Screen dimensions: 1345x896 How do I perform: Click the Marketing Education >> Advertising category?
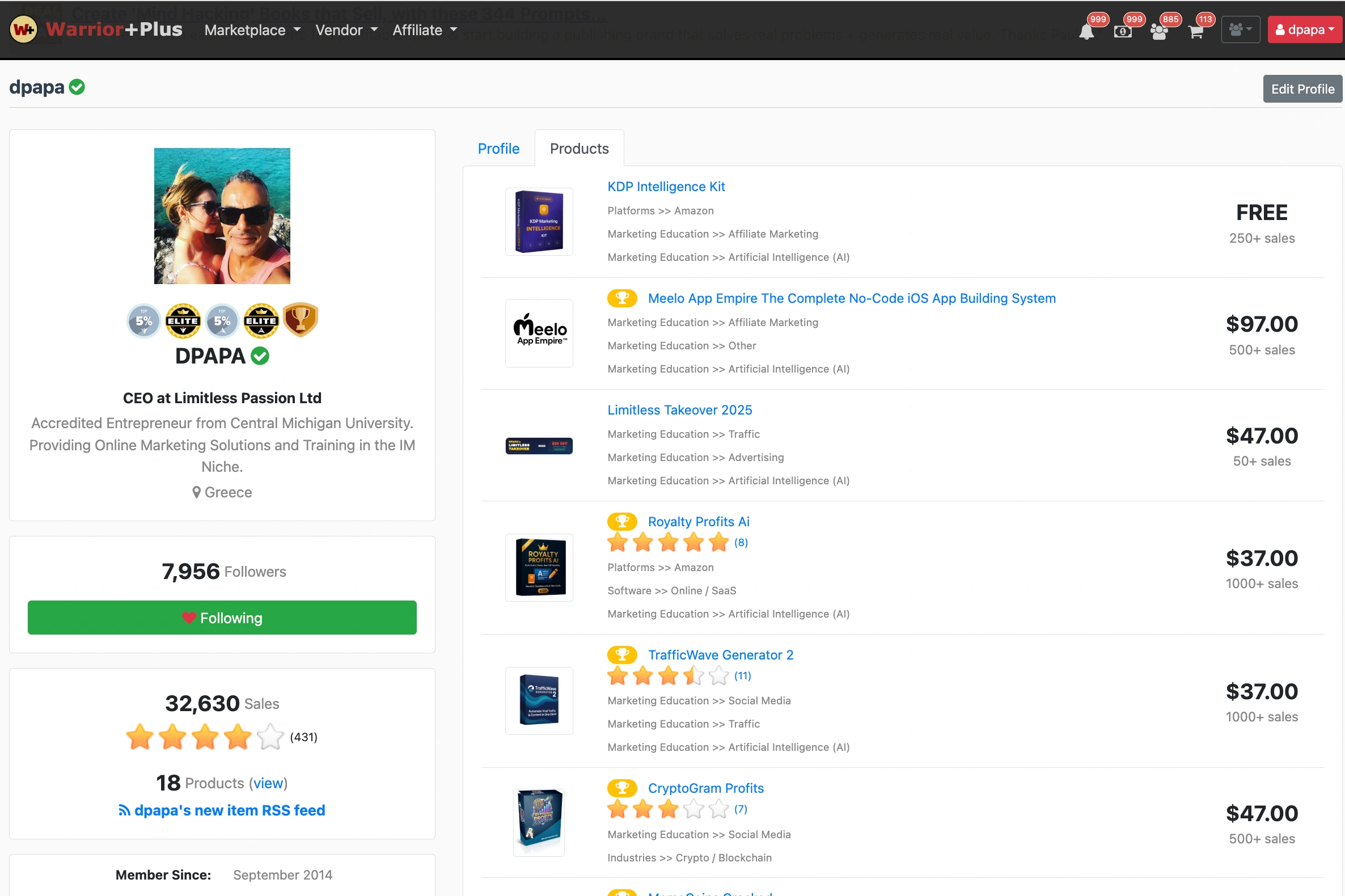click(695, 457)
